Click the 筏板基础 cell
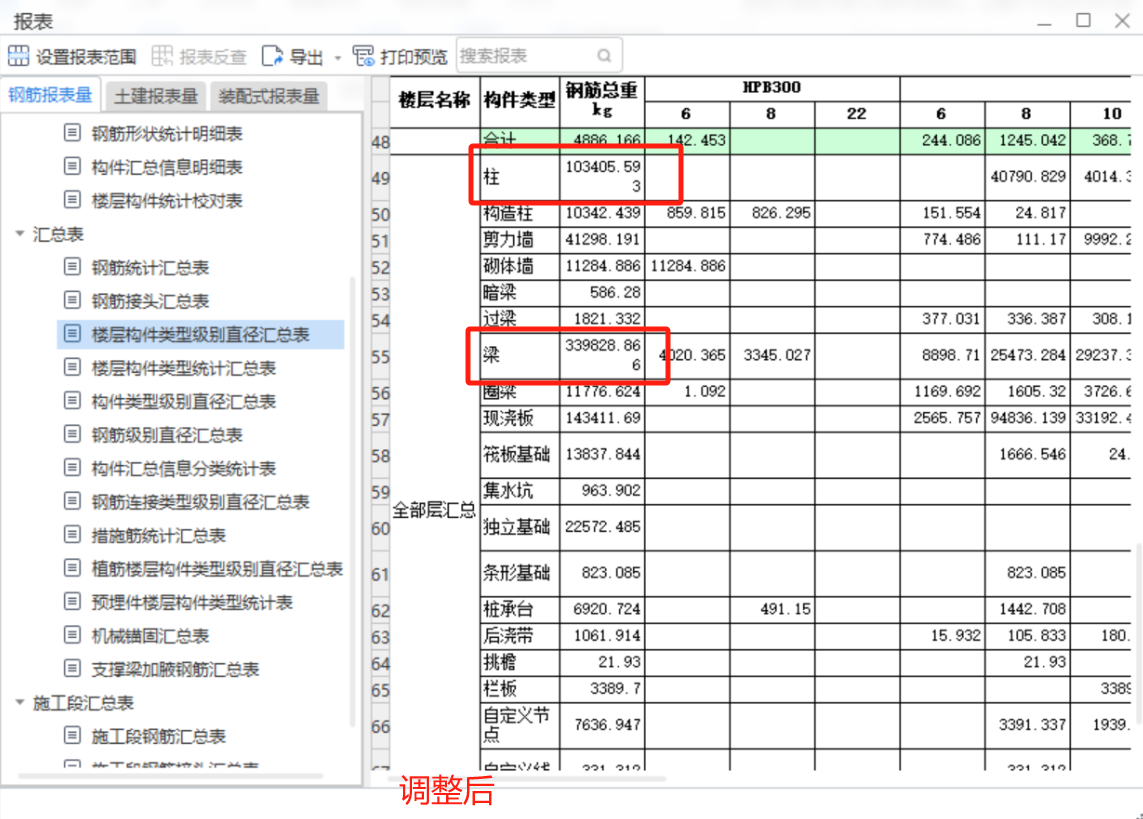 [520, 455]
